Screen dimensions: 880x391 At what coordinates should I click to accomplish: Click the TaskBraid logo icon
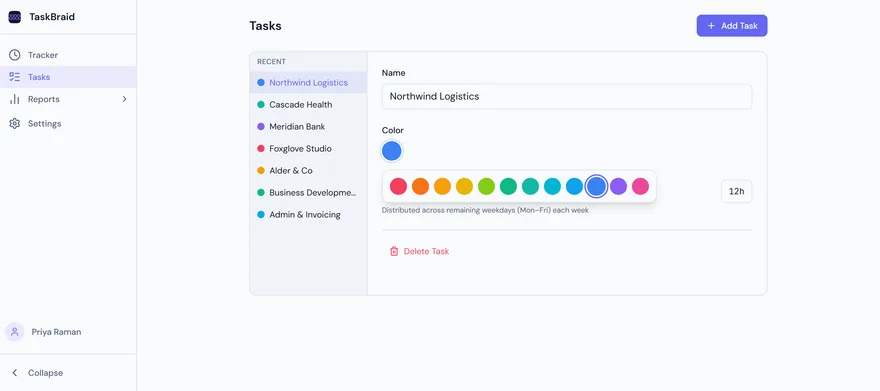[x=15, y=17]
